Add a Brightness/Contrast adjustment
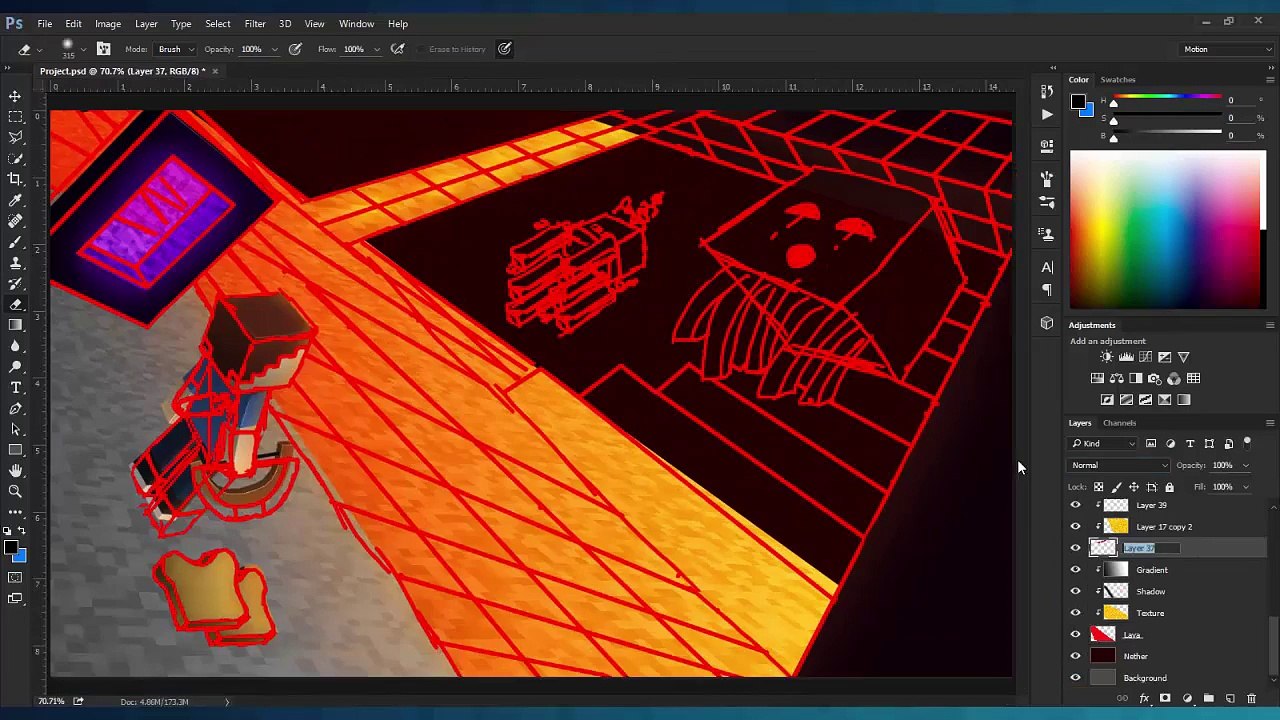The image size is (1280, 720). [1106, 357]
